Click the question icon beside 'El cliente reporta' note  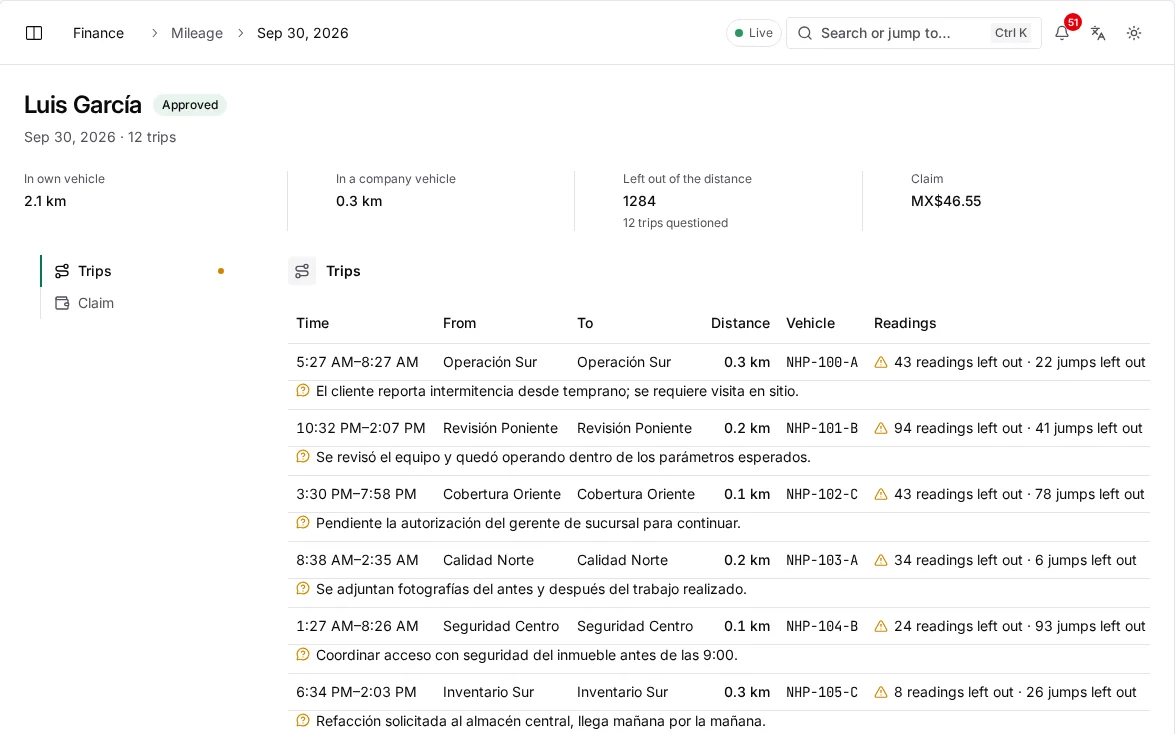(303, 391)
